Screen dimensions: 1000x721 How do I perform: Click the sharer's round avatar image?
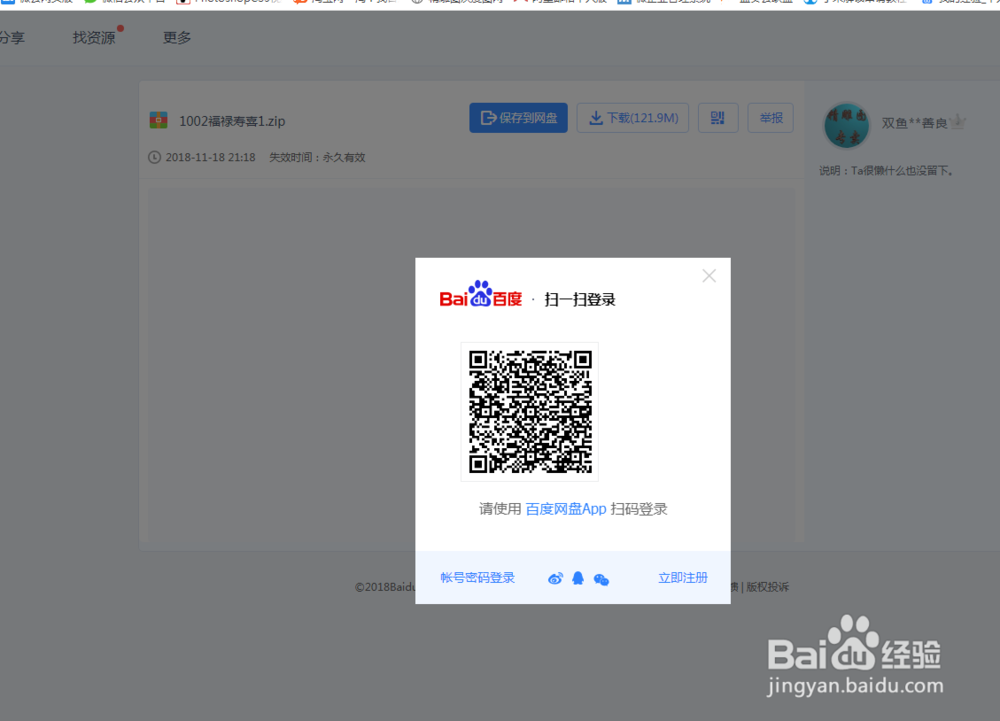(846, 126)
